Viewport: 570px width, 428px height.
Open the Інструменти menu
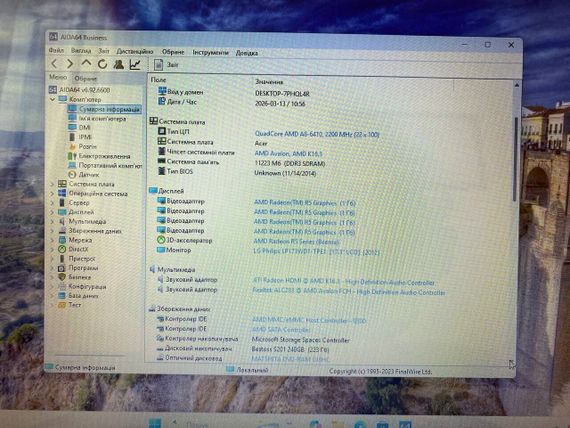[x=210, y=52]
